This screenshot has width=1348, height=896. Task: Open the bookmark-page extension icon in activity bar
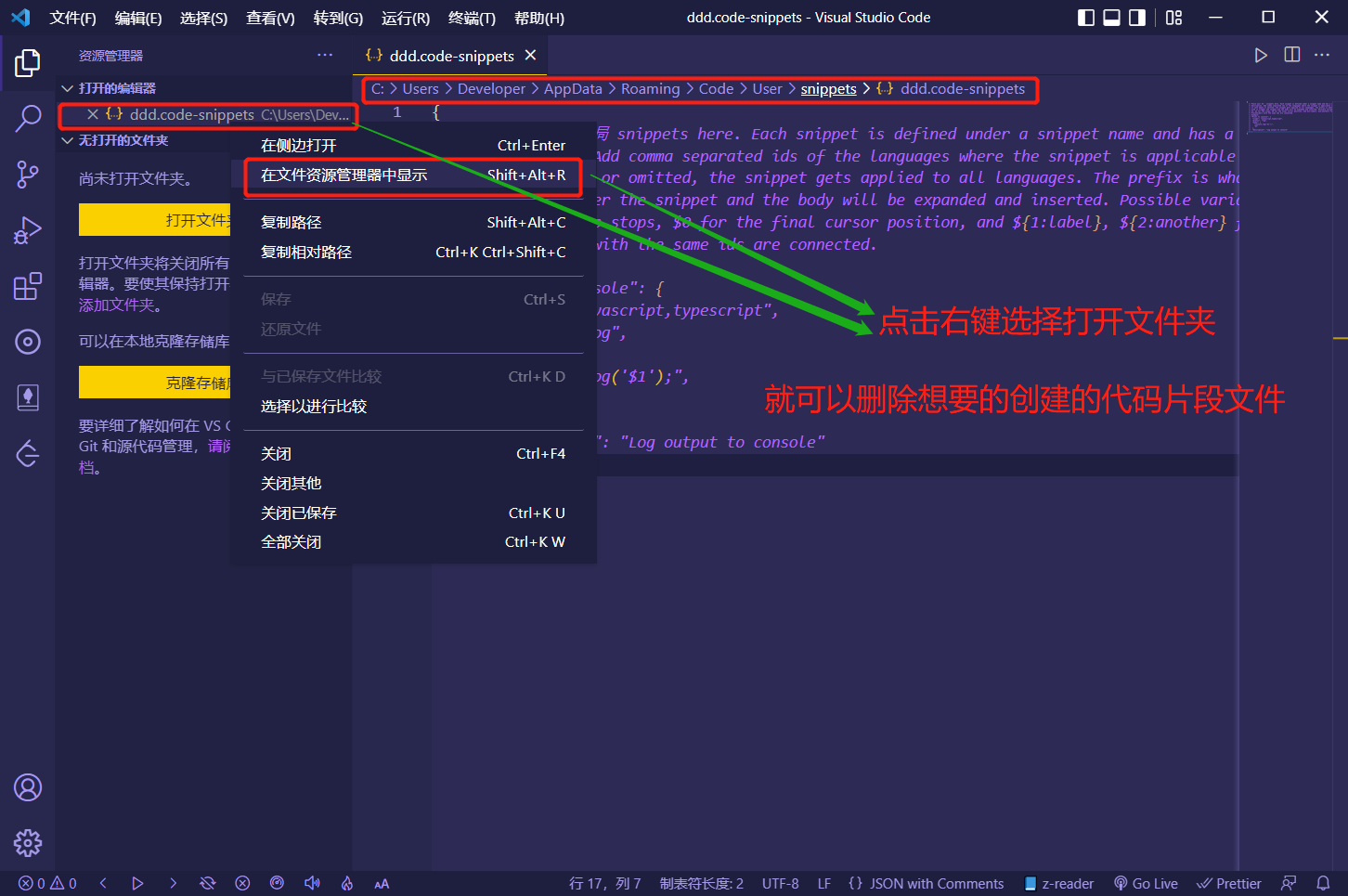tap(28, 397)
